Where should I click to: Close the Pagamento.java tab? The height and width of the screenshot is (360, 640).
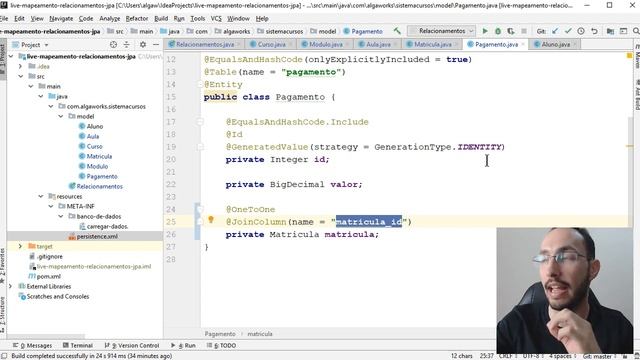[x=523, y=44]
